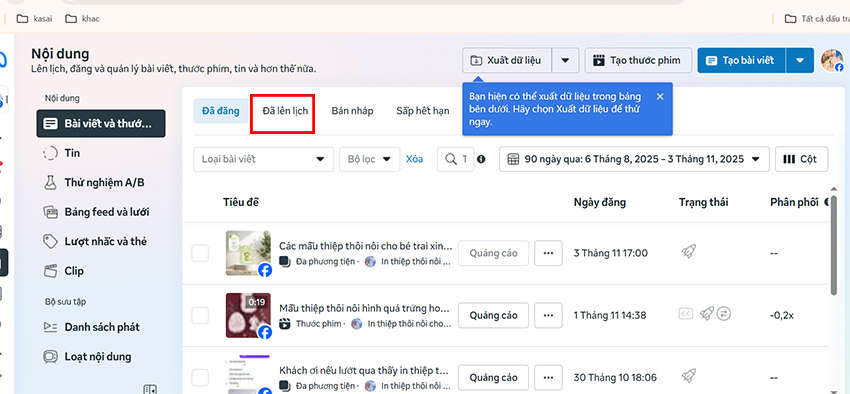Open the Tin (stories) sidebar icon
Screen dimensions: 850x394
click(x=50, y=153)
